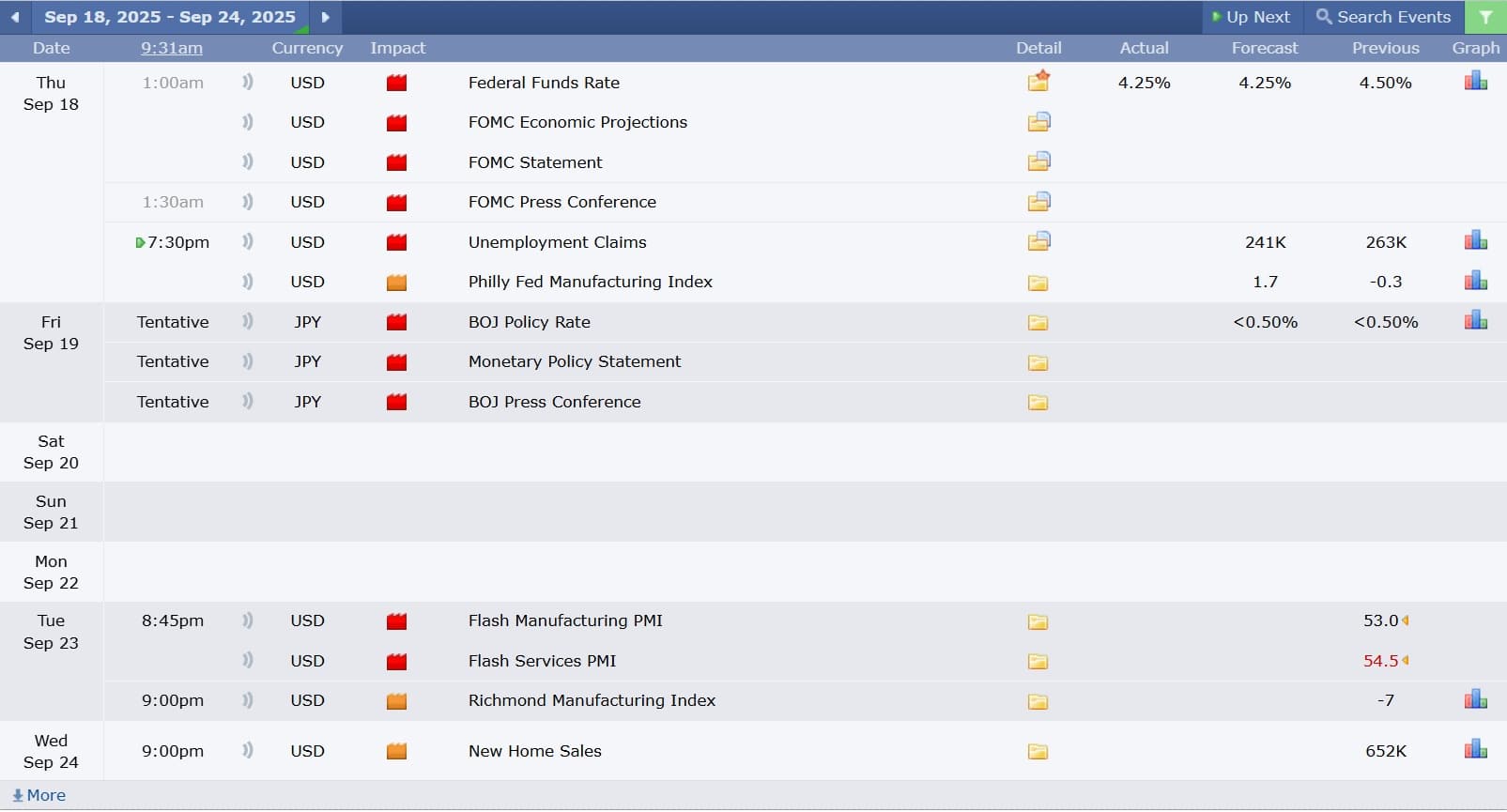1507x812 pixels.
Task: Open Search Events
Action: [1383, 17]
